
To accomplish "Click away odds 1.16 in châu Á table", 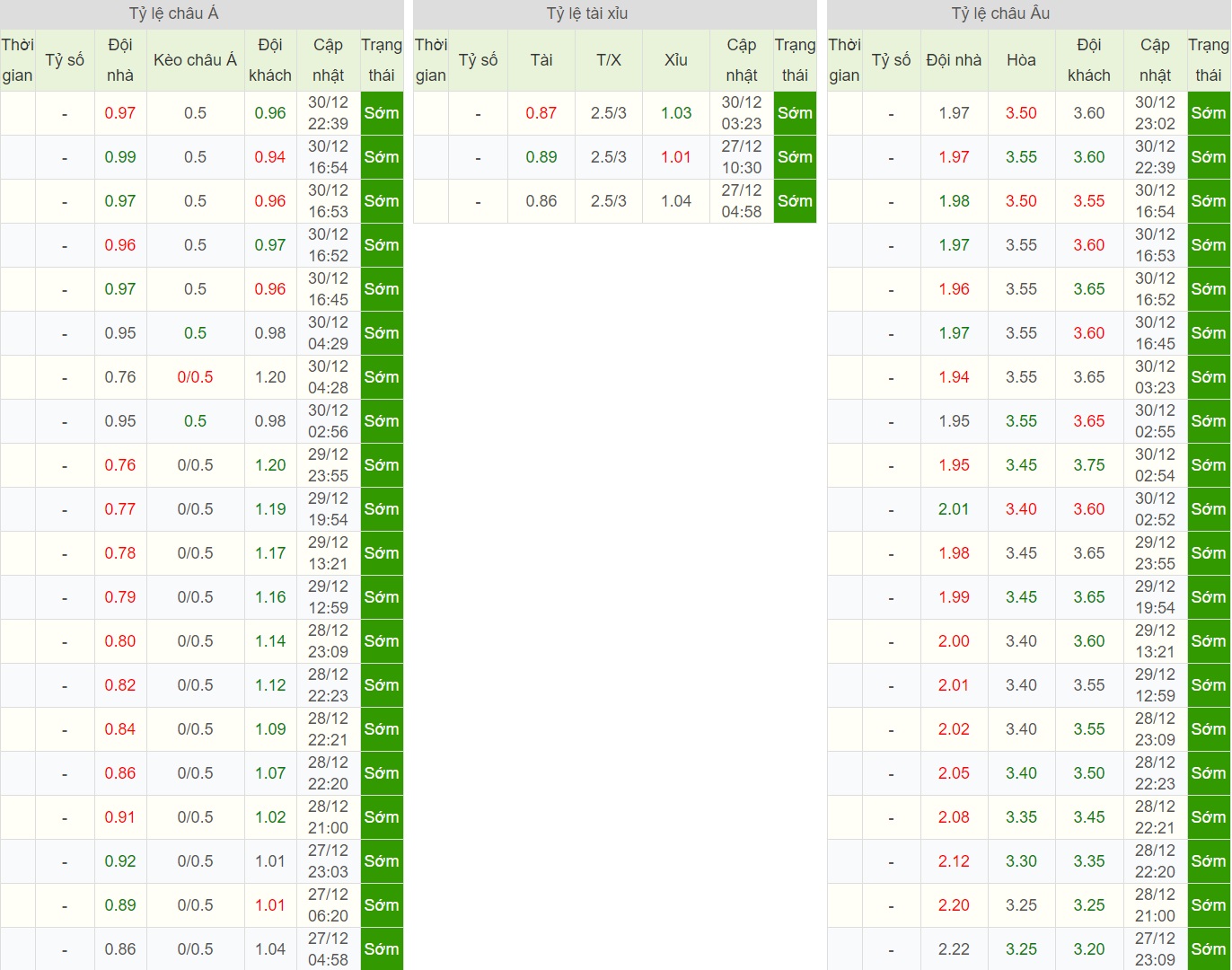I will pyautogui.click(x=270, y=597).
